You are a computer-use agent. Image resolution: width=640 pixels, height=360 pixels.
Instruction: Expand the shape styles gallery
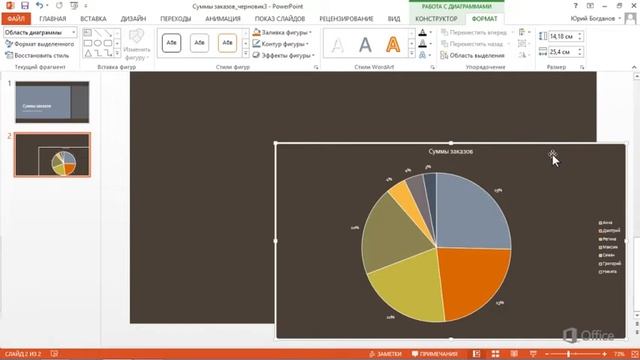point(246,54)
